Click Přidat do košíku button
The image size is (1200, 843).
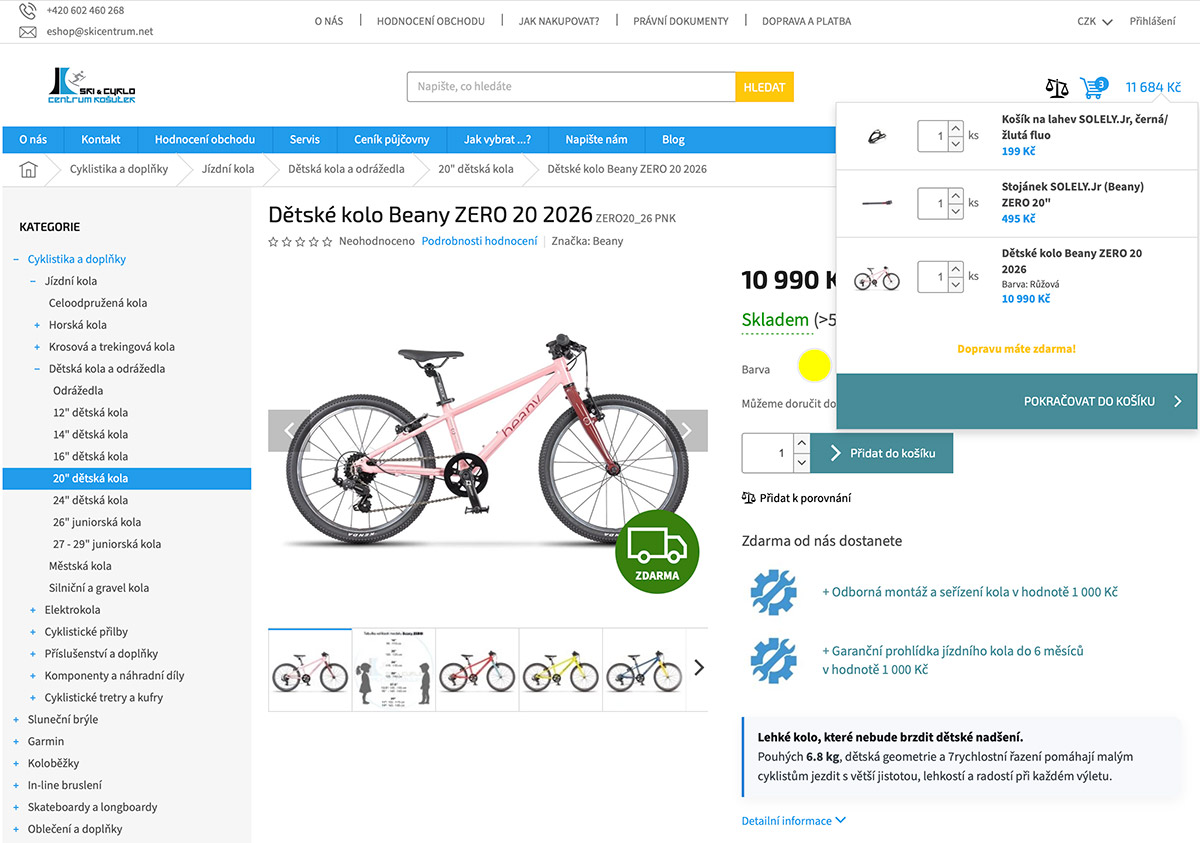pos(882,453)
